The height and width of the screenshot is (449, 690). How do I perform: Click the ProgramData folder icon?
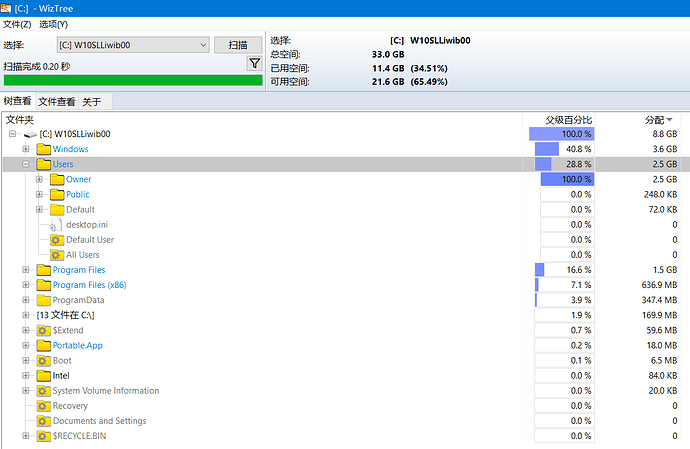coord(44,300)
